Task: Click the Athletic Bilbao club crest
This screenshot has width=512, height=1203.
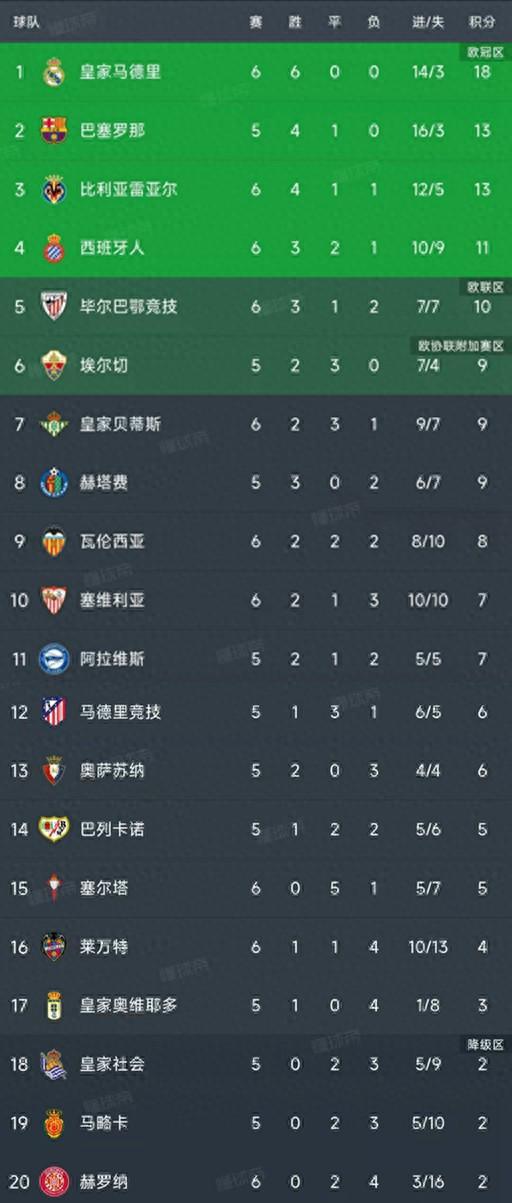Action: 53,306
